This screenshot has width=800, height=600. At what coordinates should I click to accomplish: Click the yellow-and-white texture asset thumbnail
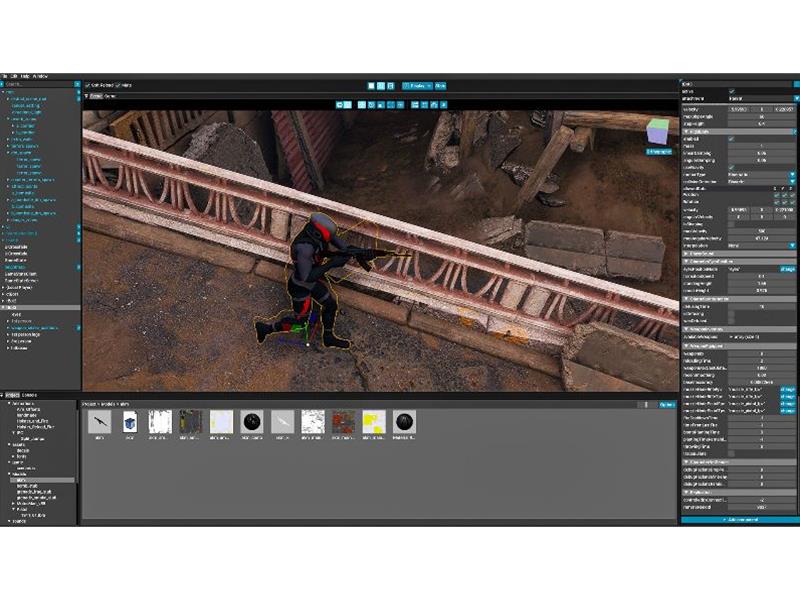pos(373,422)
